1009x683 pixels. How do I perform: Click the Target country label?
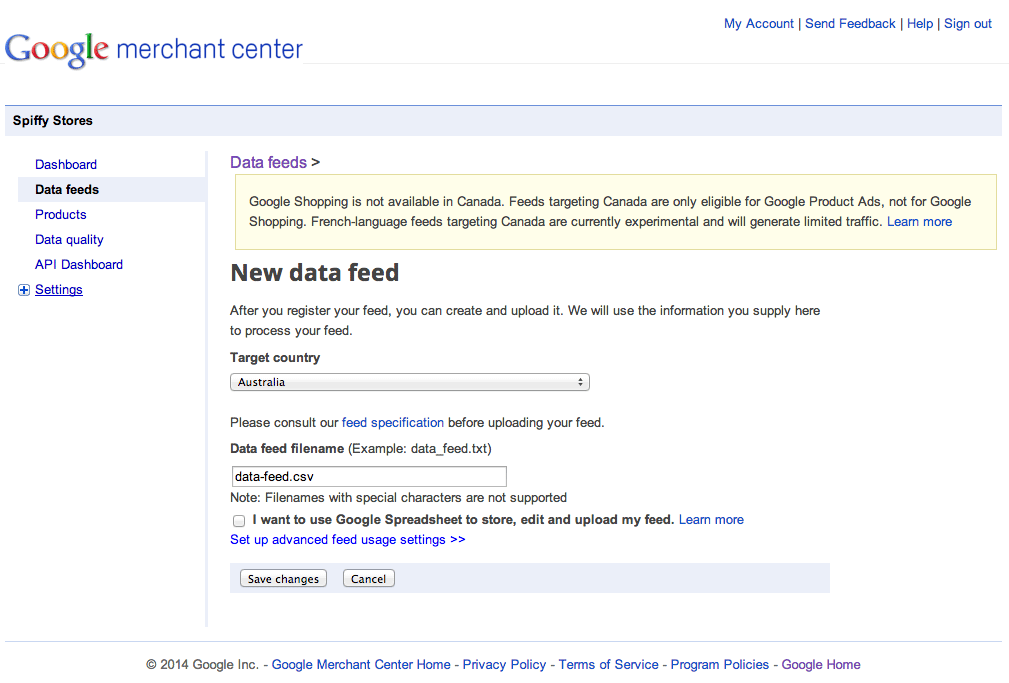(x=275, y=358)
